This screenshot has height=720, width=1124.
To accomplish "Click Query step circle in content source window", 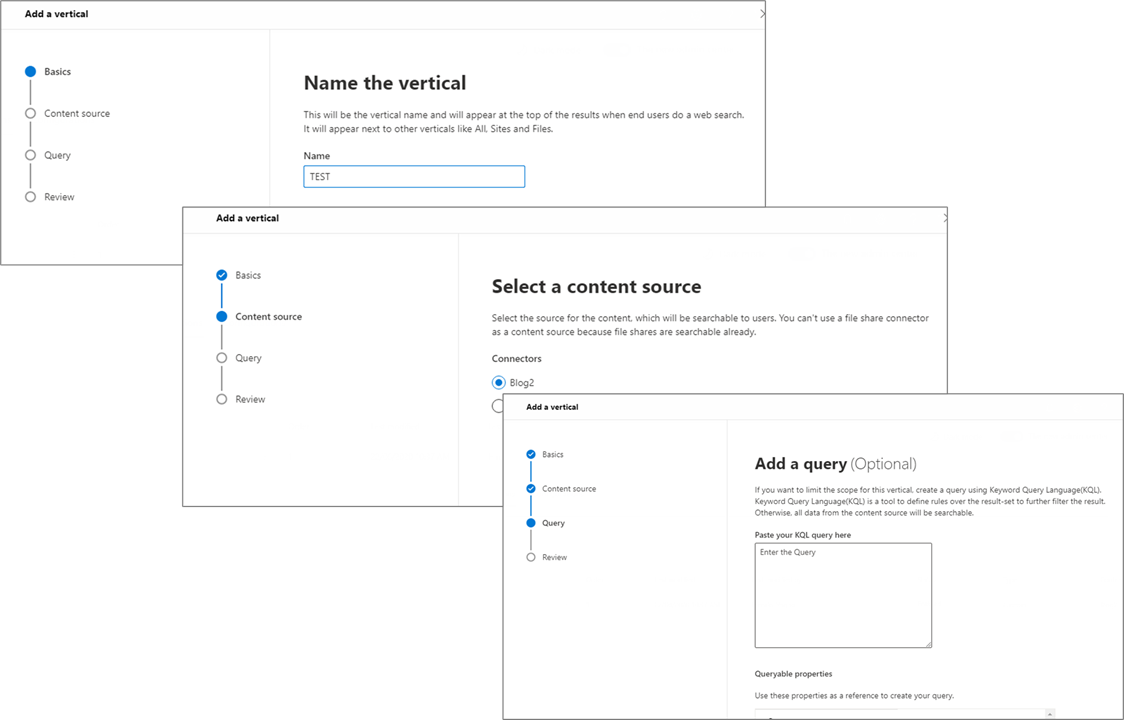I will (222, 358).
